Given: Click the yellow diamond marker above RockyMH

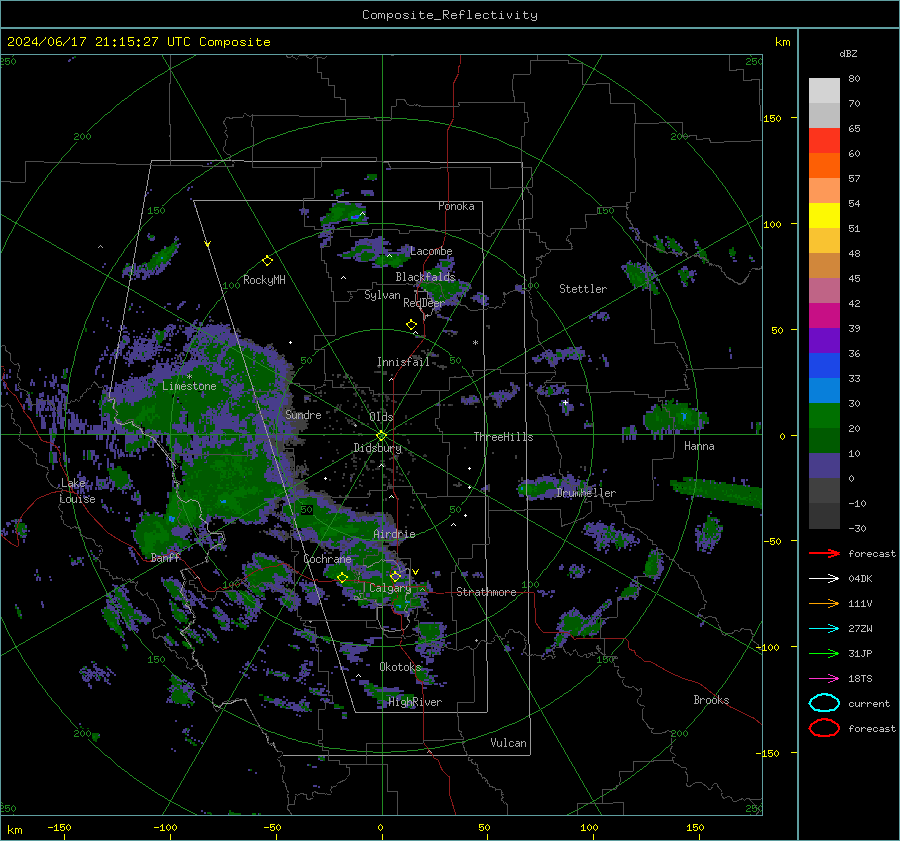Looking at the screenshot, I should click(267, 261).
